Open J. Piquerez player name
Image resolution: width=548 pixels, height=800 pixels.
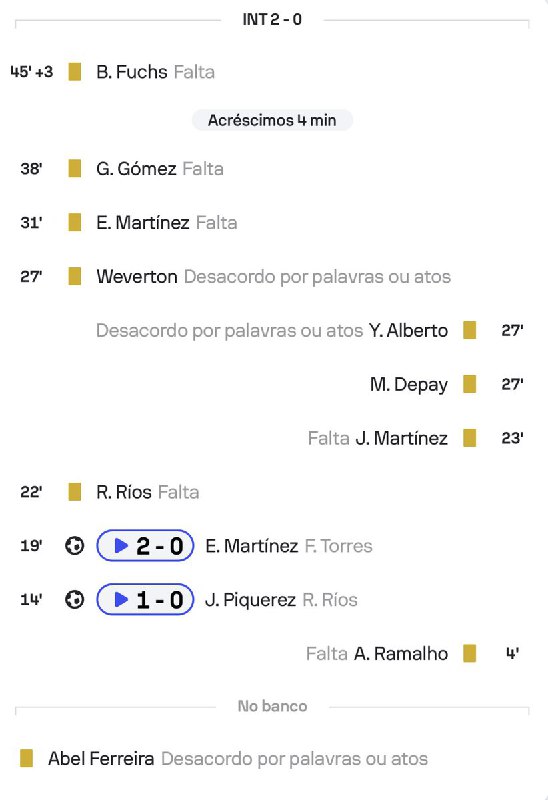[x=250, y=600]
